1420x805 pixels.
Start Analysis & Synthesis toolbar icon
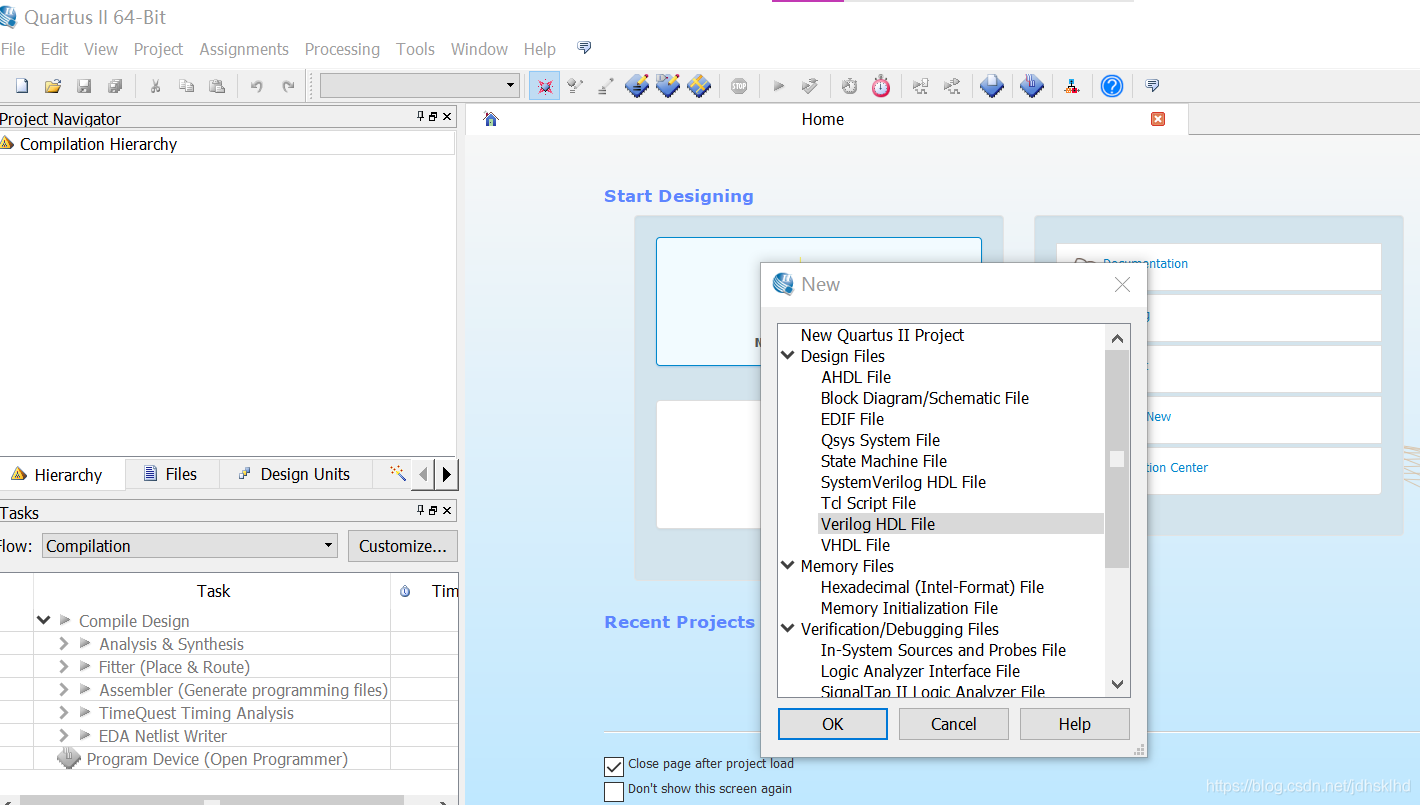click(810, 86)
